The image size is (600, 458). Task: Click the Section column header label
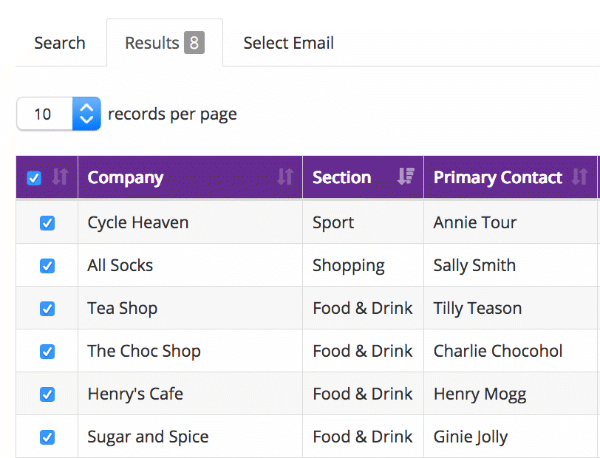tap(342, 178)
